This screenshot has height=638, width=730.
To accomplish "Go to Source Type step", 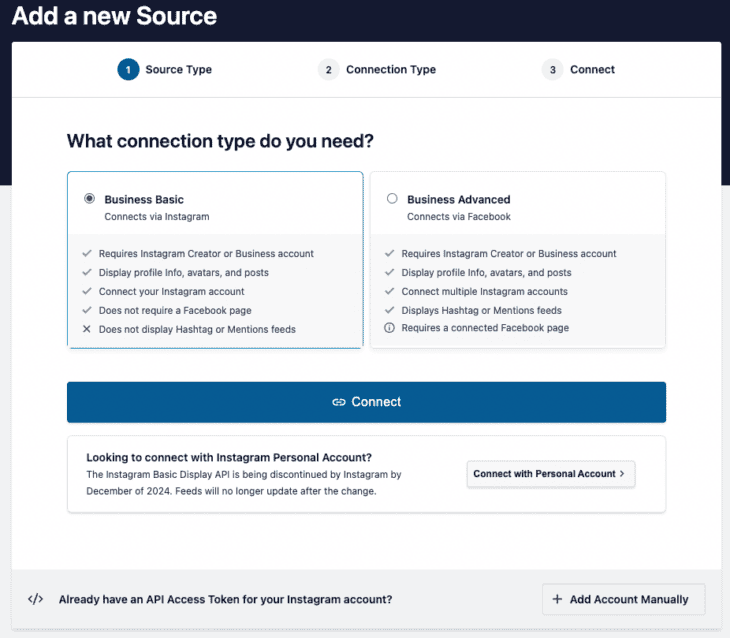I will click(178, 70).
